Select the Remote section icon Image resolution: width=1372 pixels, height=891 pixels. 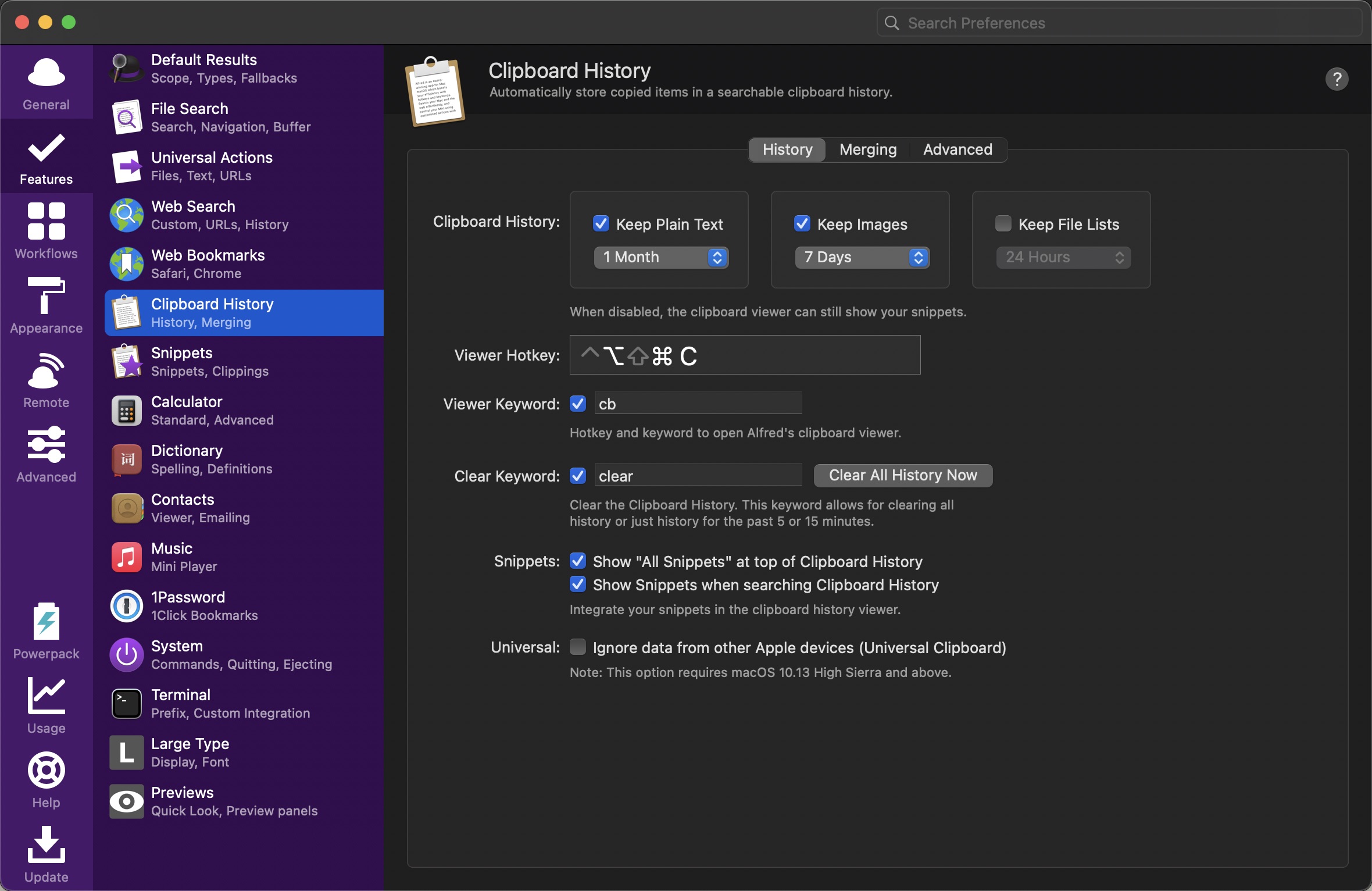click(x=46, y=370)
